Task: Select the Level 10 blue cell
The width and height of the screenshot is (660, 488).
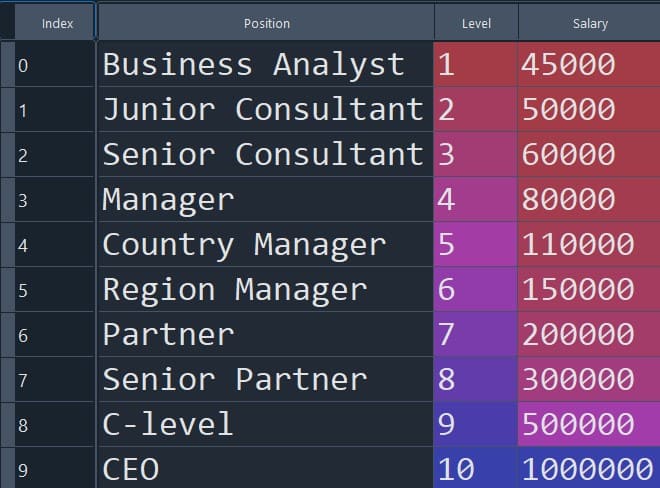Action: coord(476,469)
